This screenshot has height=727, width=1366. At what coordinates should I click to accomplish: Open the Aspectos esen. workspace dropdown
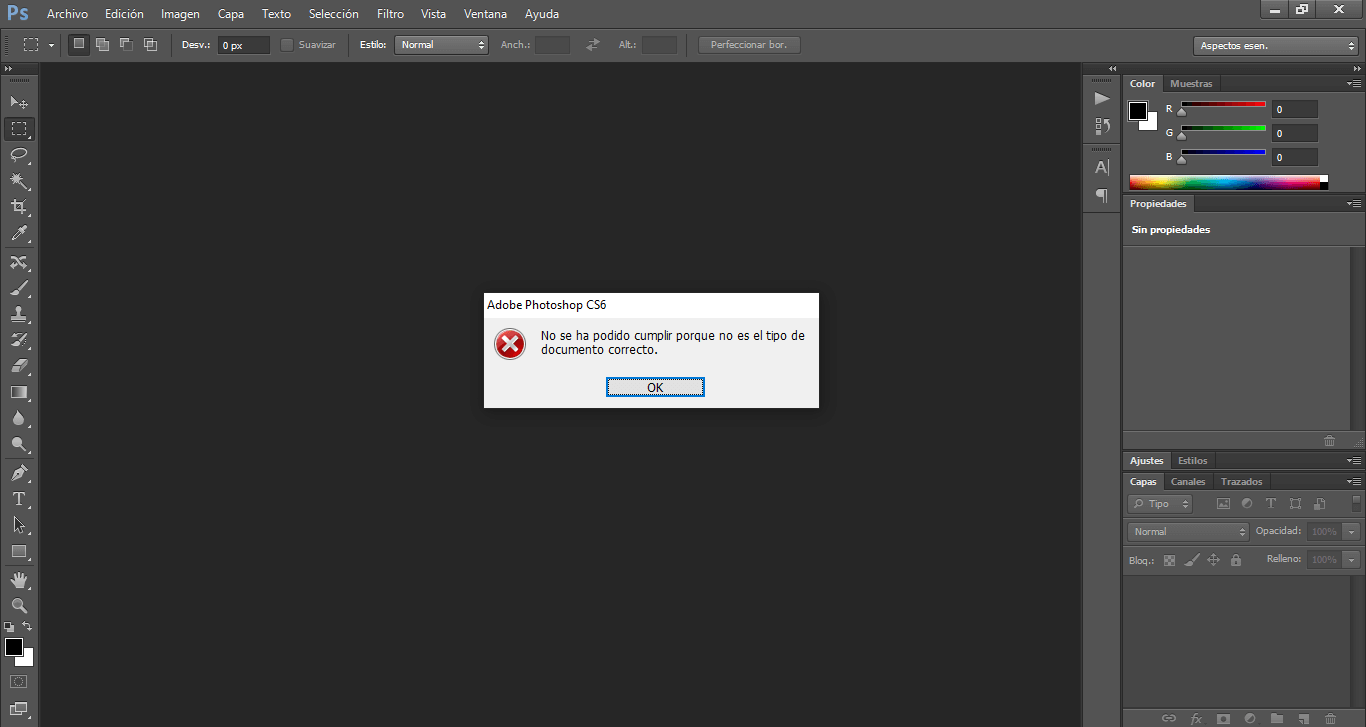(1275, 46)
